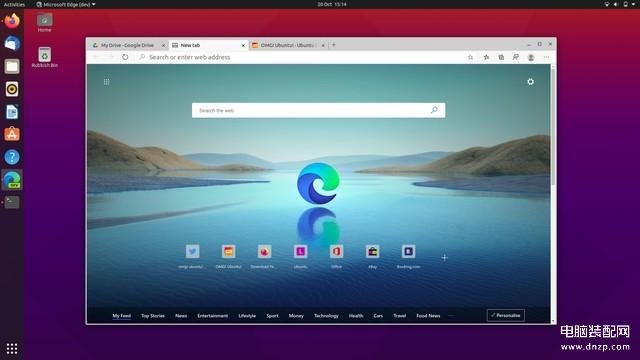Select the Lifestyle category
The image size is (640, 360).
247,316
